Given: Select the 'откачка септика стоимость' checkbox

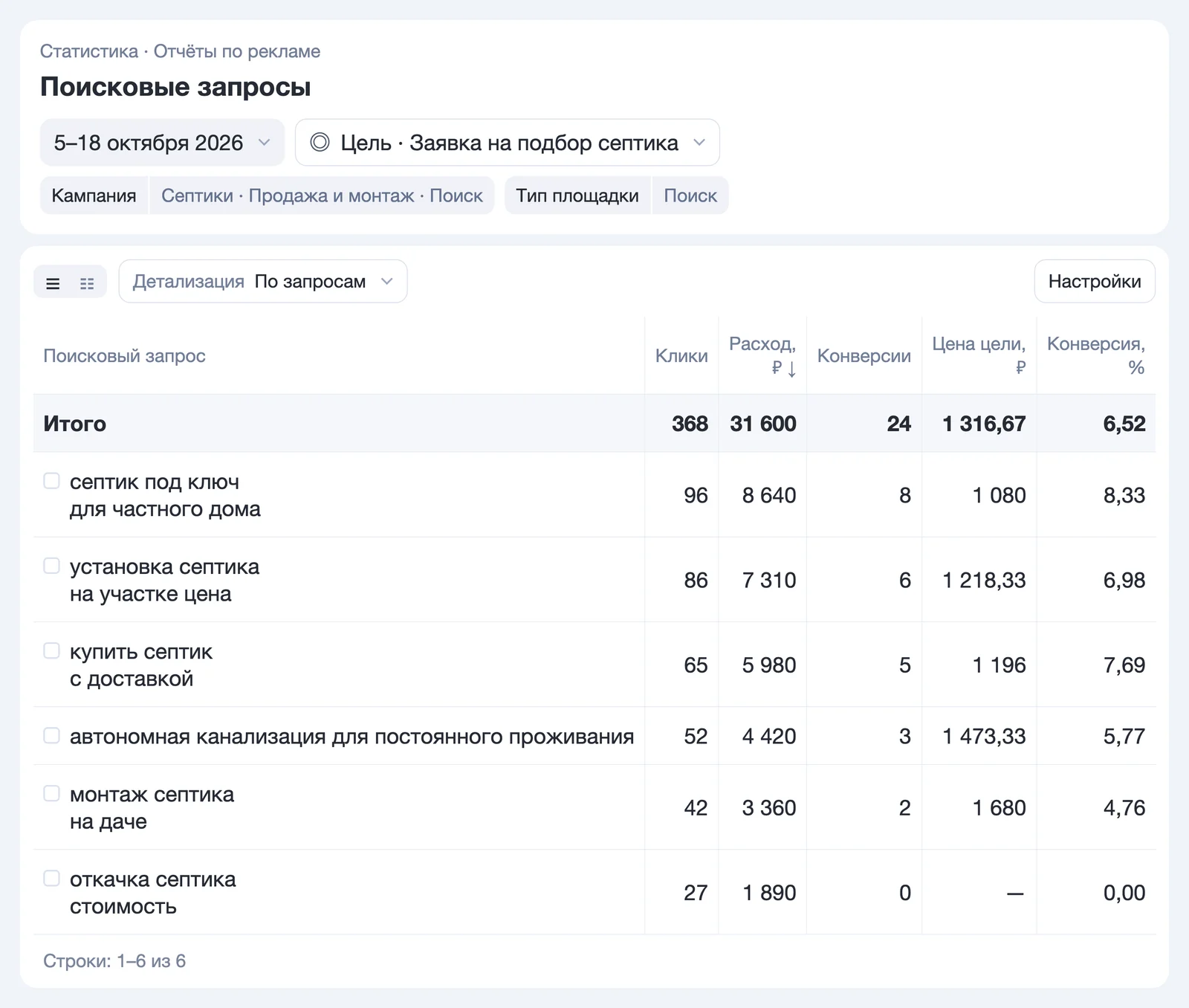Looking at the screenshot, I should (51, 878).
